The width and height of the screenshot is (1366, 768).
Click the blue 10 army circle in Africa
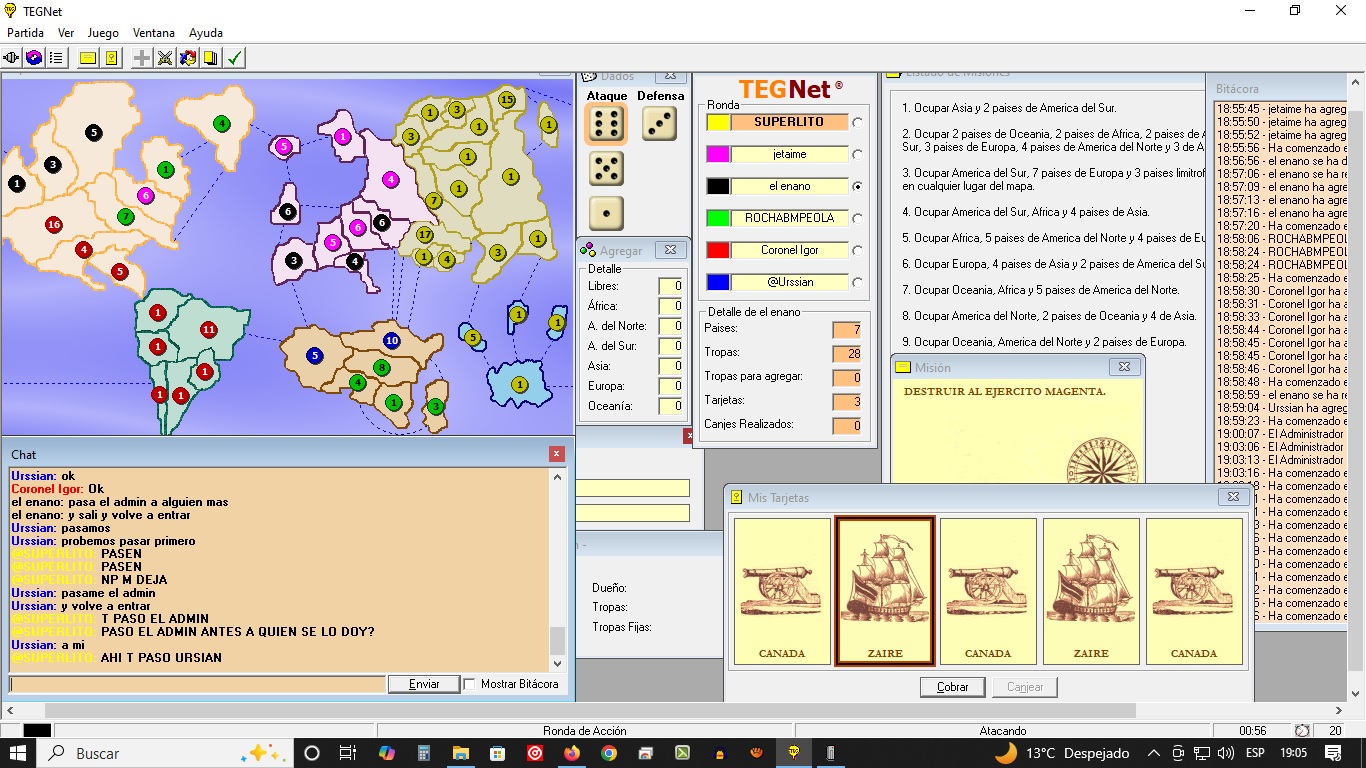pos(392,341)
